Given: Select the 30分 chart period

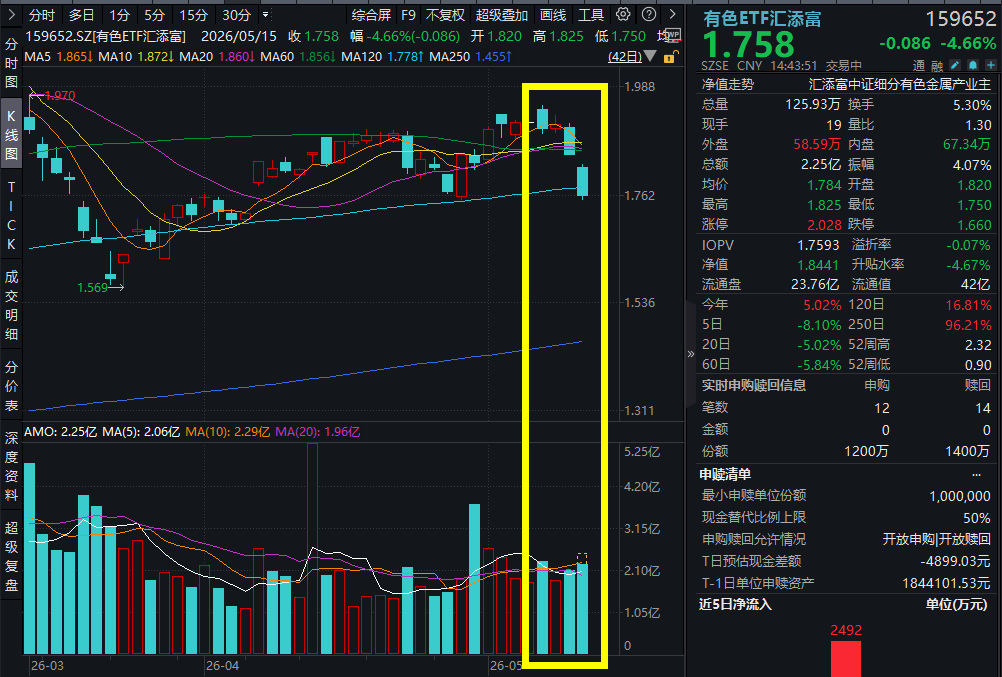Looking at the screenshot, I should (236, 15).
